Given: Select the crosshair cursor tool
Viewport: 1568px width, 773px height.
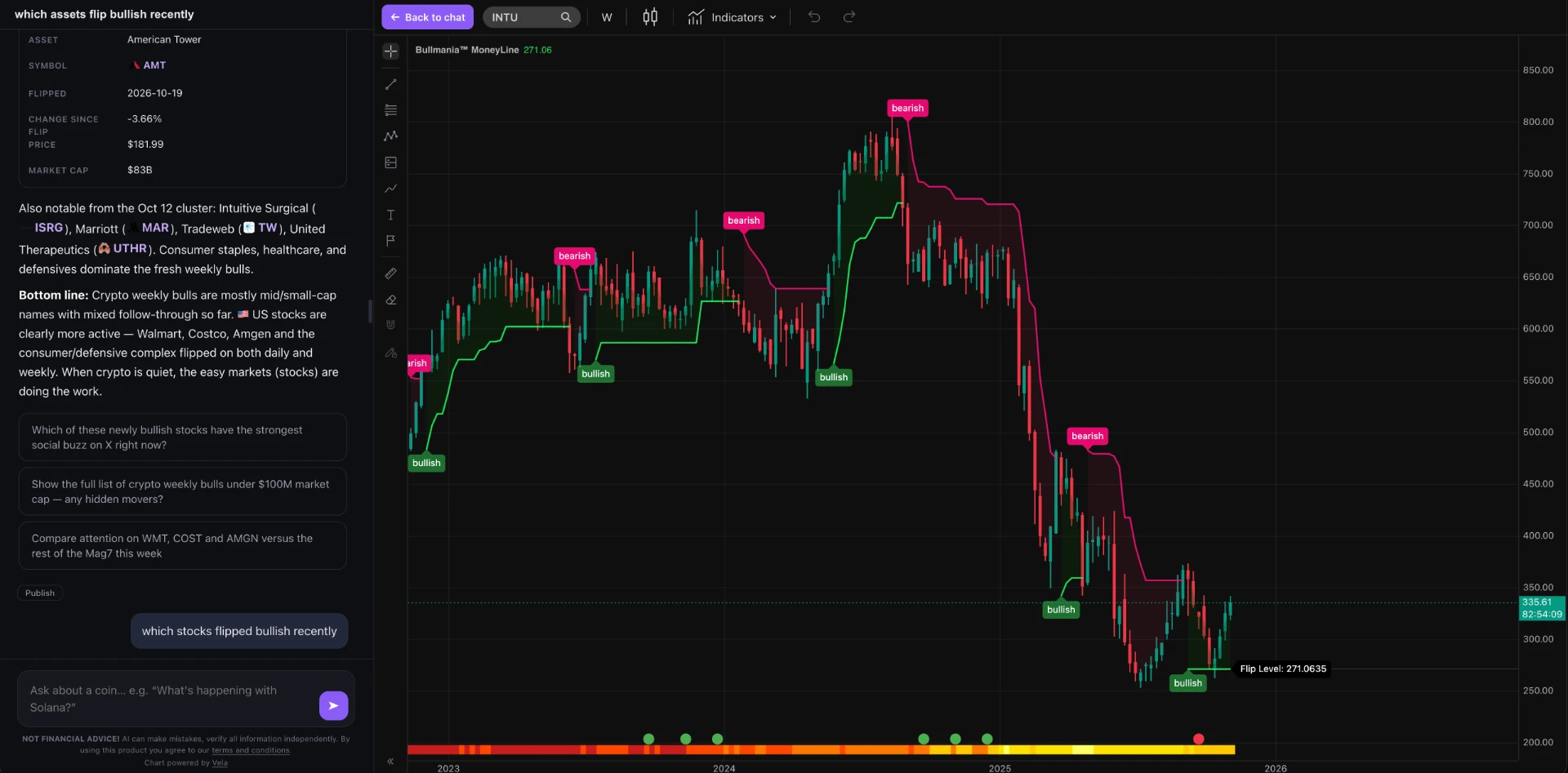Looking at the screenshot, I should [390, 51].
